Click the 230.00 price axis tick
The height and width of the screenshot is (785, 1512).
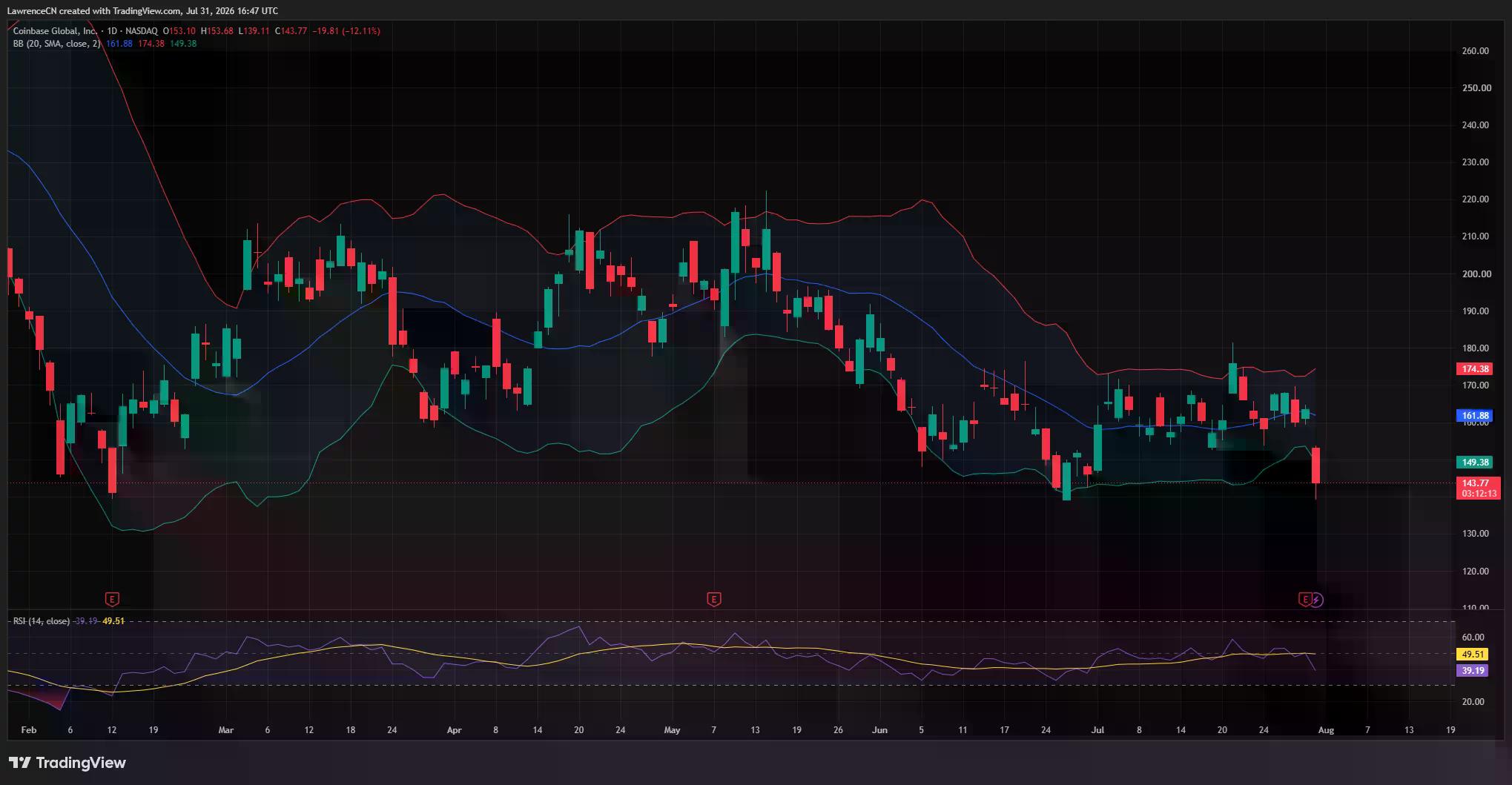[x=1475, y=162]
